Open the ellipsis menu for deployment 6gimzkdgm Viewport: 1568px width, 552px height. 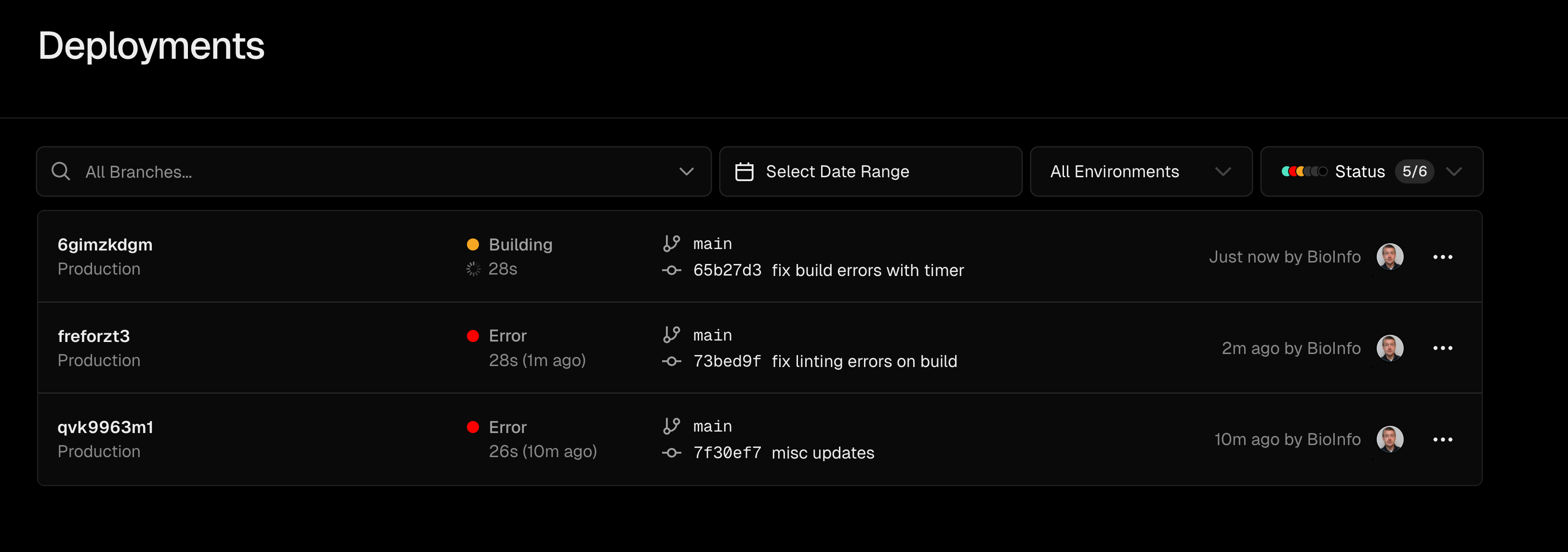point(1443,256)
